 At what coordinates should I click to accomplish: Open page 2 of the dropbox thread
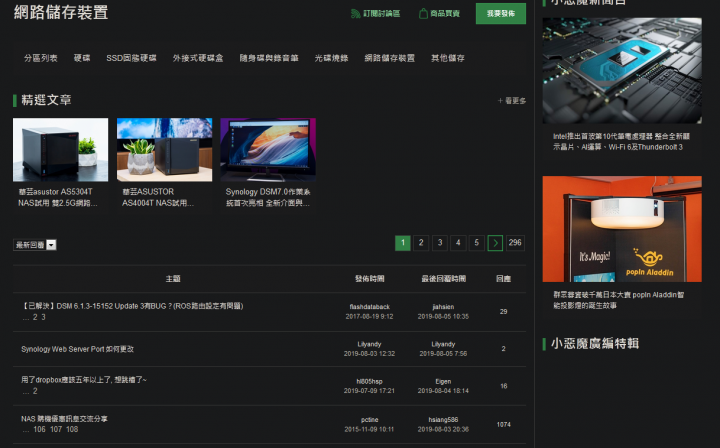pos(35,391)
